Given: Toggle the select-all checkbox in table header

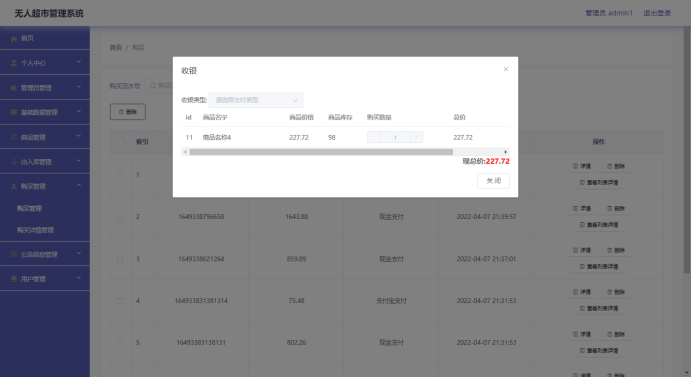Looking at the screenshot, I should [120, 142].
